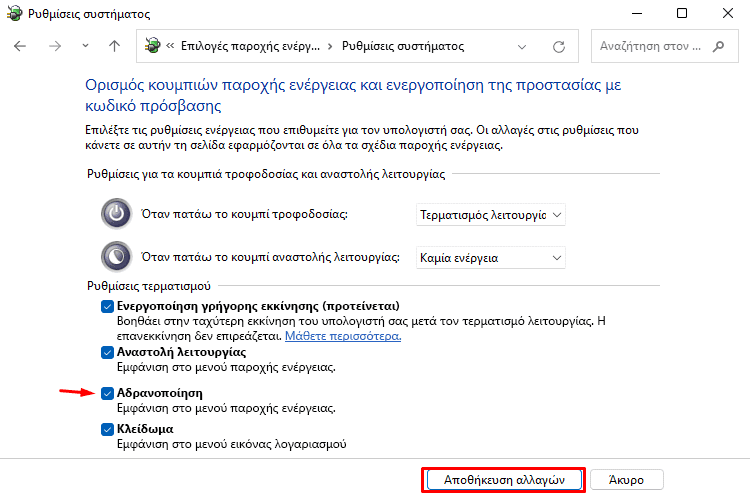The image size is (750, 500).
Task: Select Ρυθμίσεις συστήματος breadcrumb
Action: [x=402, y=47]
